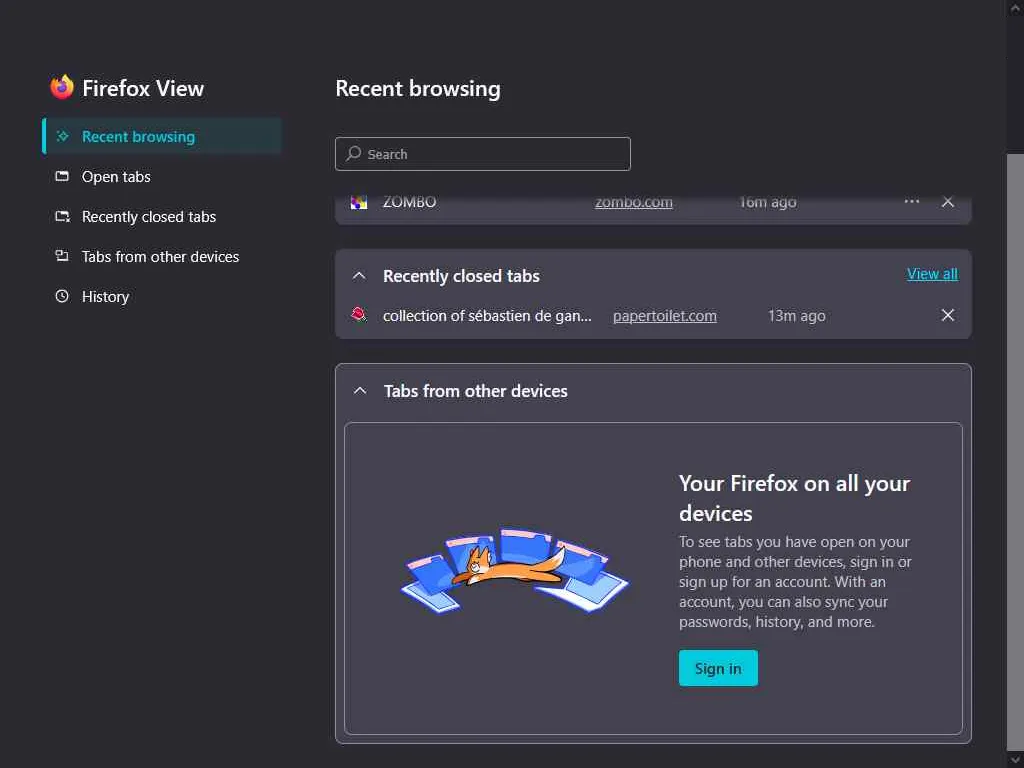Click the Open tabs sidebar icon

click(62, 177)
